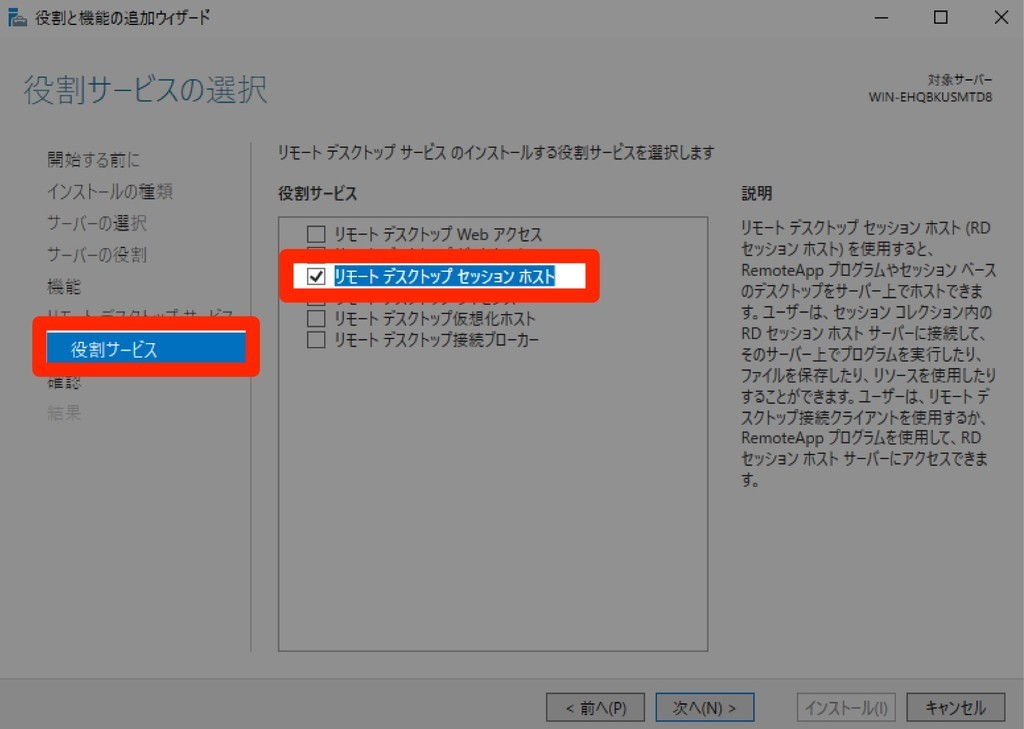
Task: Select 役割サービス step in sidebar
Action: click(x=146, y=349)
